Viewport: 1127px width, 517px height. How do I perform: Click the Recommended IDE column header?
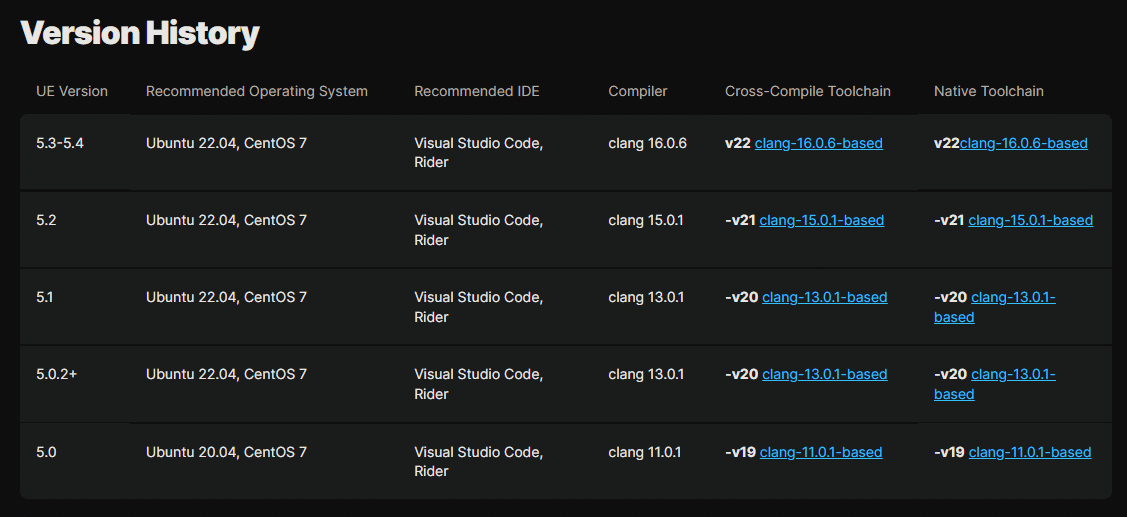pyautogui.click(x=477, y=91)
